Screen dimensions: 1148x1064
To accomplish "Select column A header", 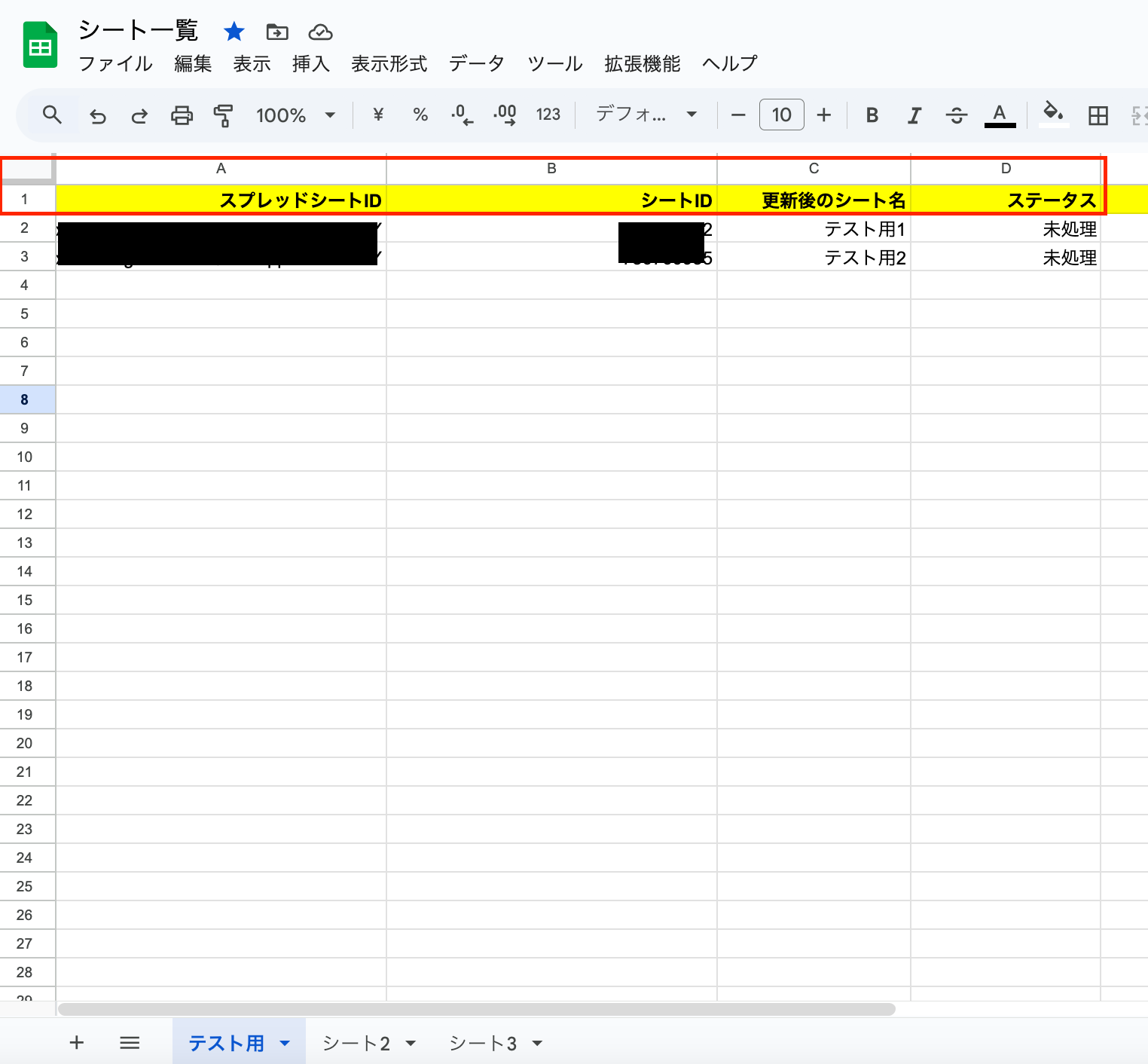I will (221, 169).
